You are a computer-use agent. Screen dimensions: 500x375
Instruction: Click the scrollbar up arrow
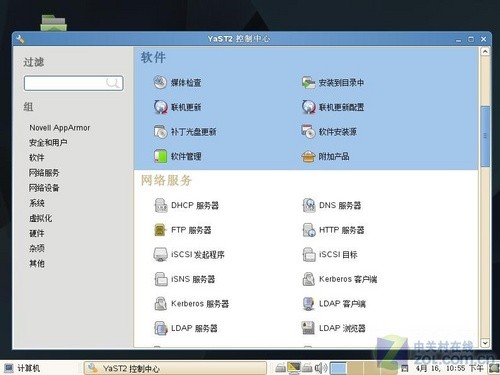[485, 52]
